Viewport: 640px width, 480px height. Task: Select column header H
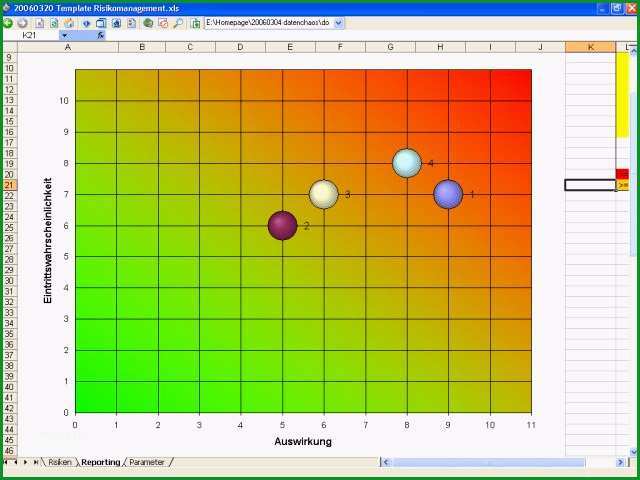[x=440, y=47]
